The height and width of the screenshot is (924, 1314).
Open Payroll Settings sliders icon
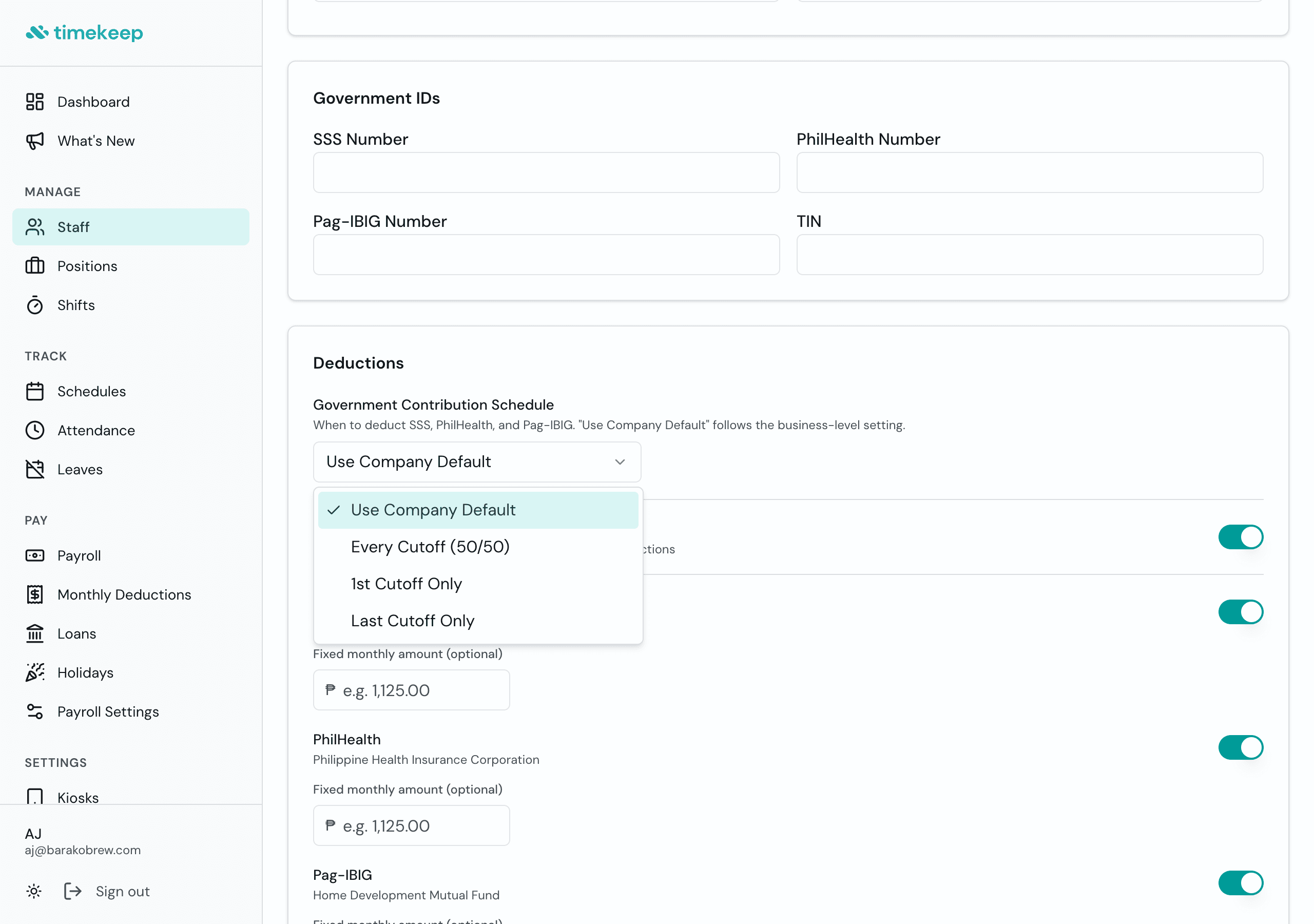(34, 711)
